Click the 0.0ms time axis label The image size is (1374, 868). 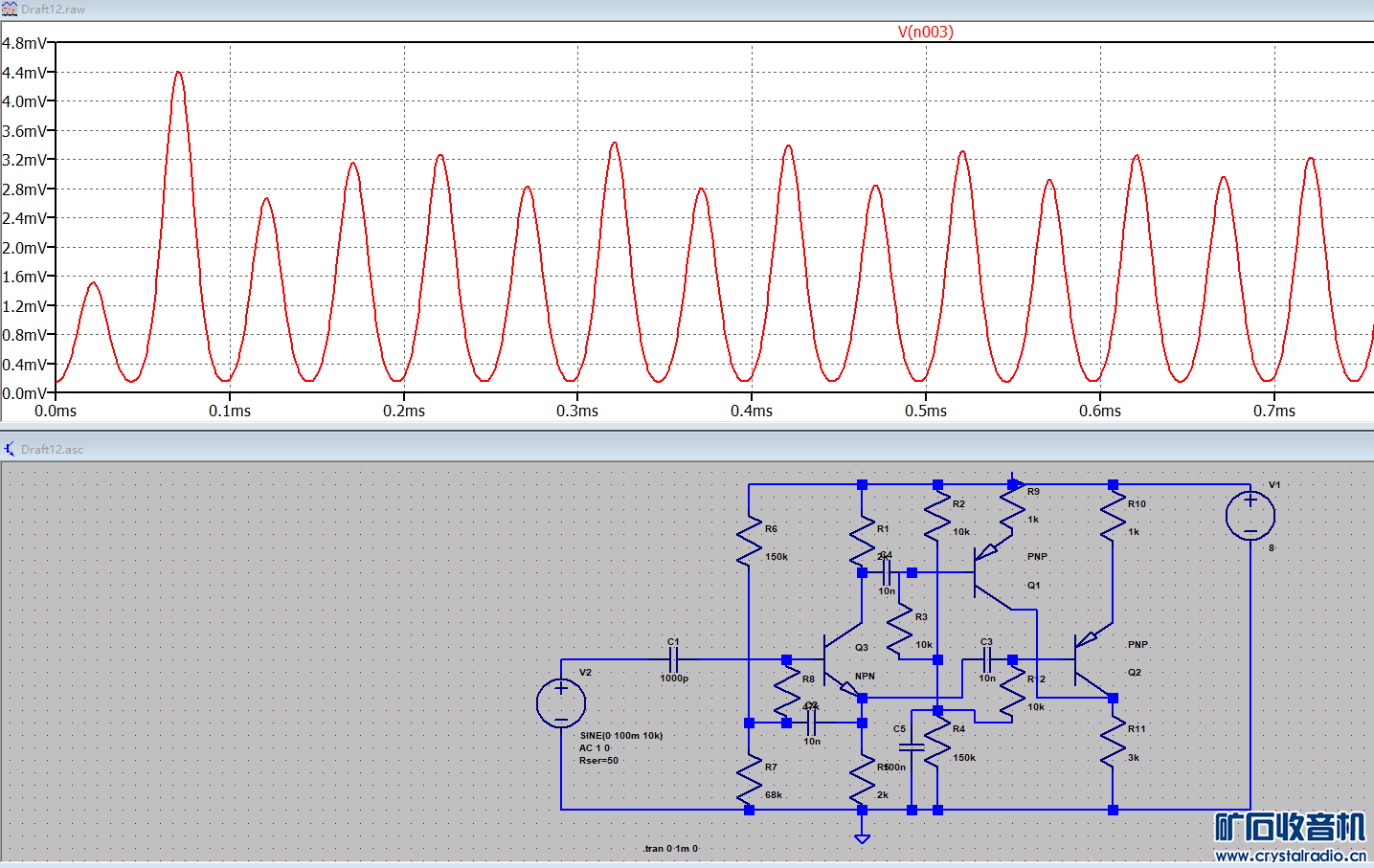(x=56, y=411)
